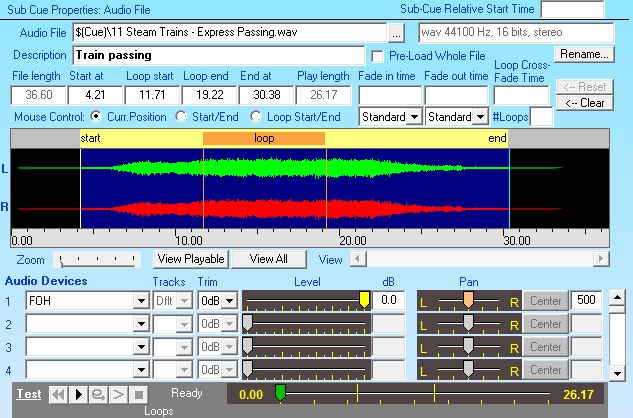Click the File length value 36.60
633x418 pixels.
(x=38, y=95)
